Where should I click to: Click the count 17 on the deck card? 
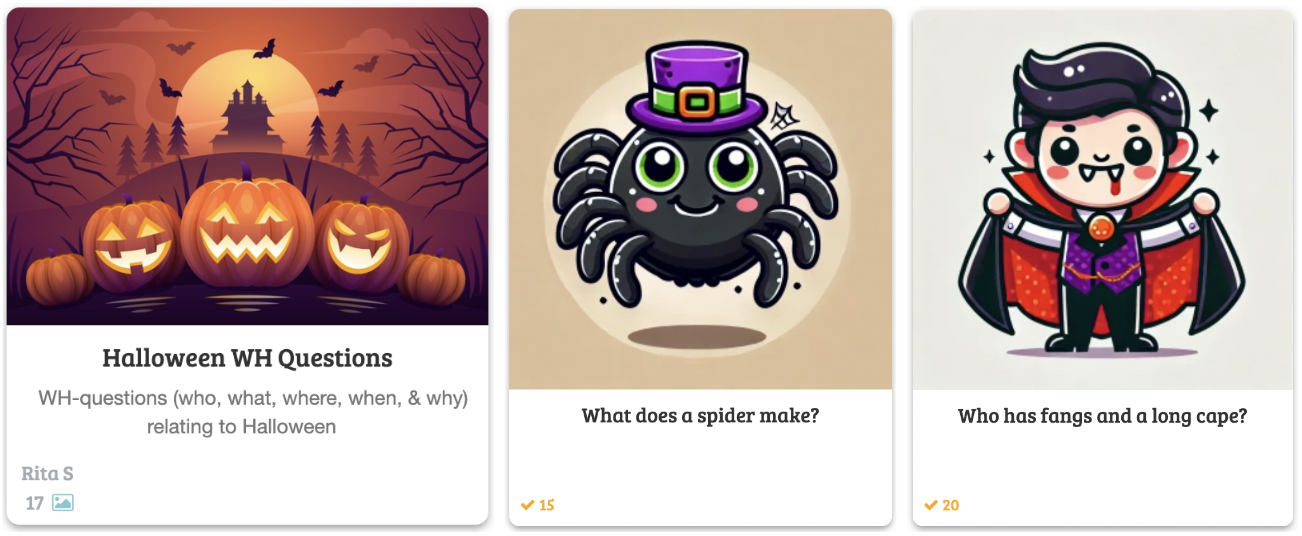point(35,503)
